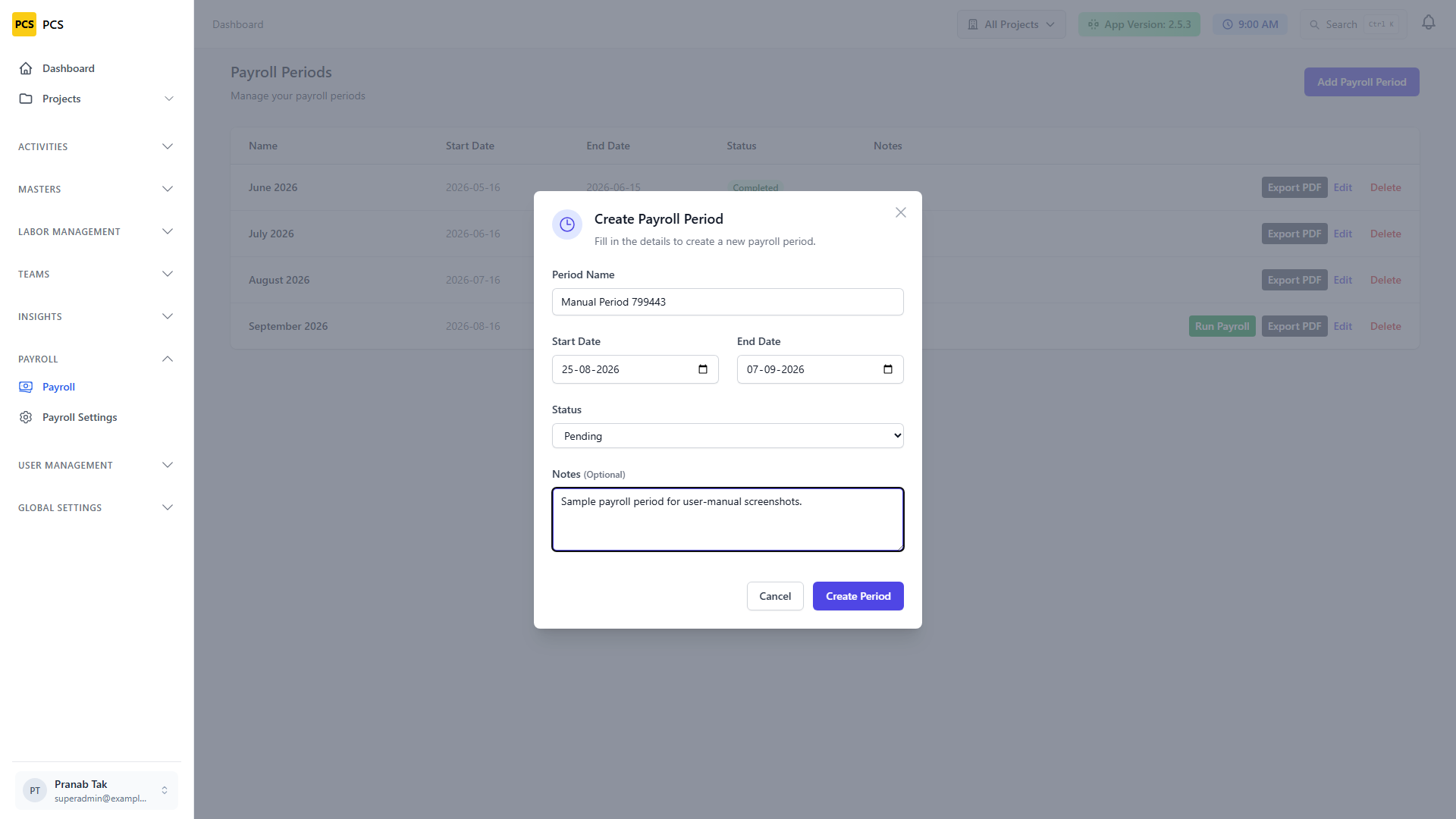
Task: Open the Start Date calendar picker
Action: click(x=703, y=369)
